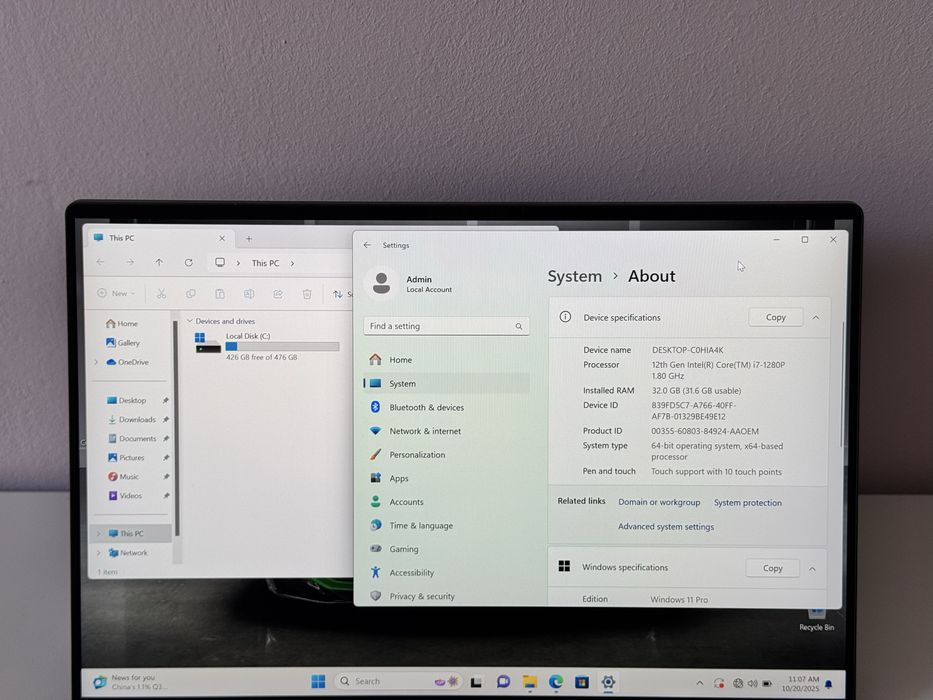This screenshot has height=700, width=933.
Task: Click the Cut icon in Explorer toolbar
Action: click(x=161, y=293)
